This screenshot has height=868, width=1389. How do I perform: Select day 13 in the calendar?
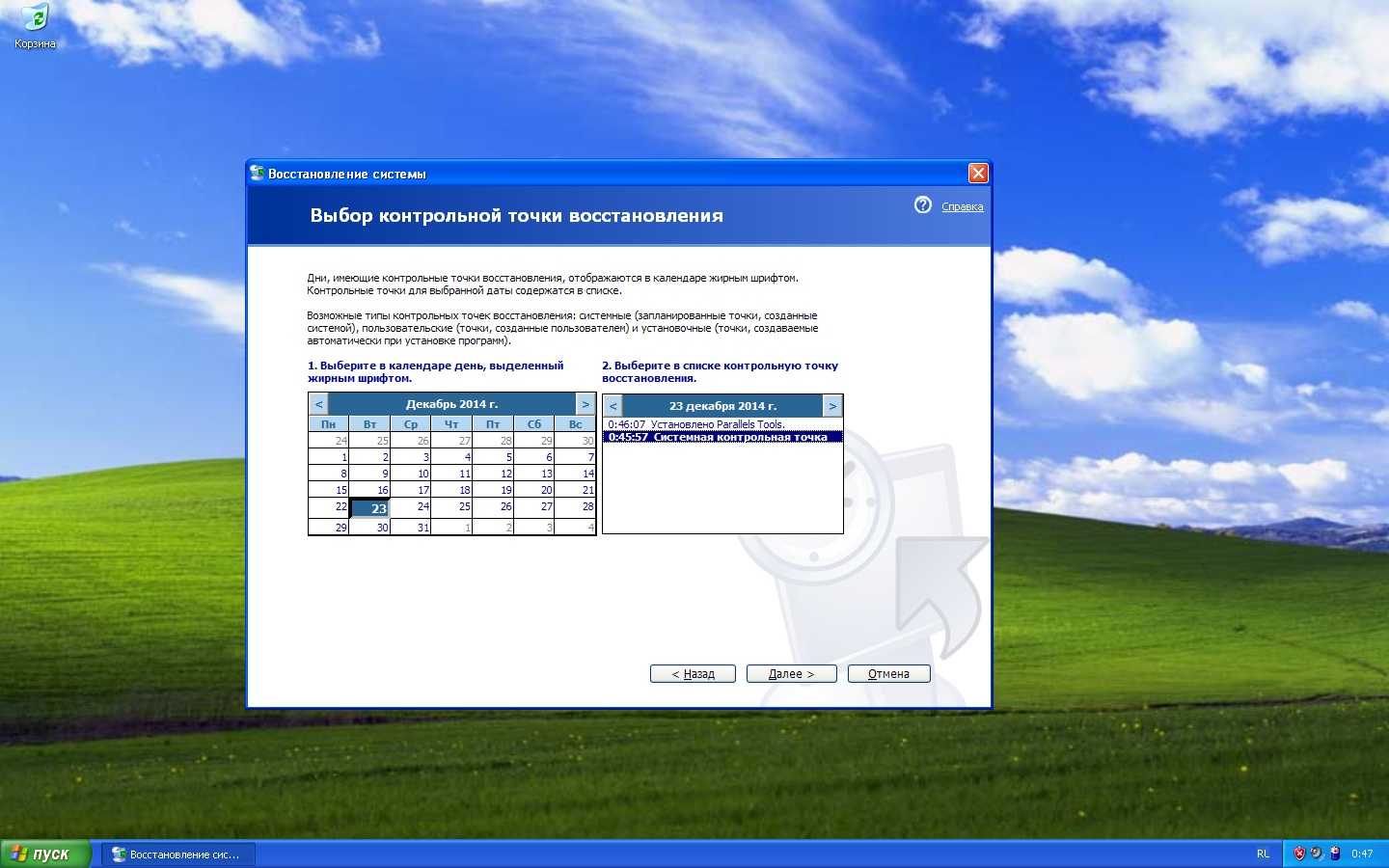534,474
